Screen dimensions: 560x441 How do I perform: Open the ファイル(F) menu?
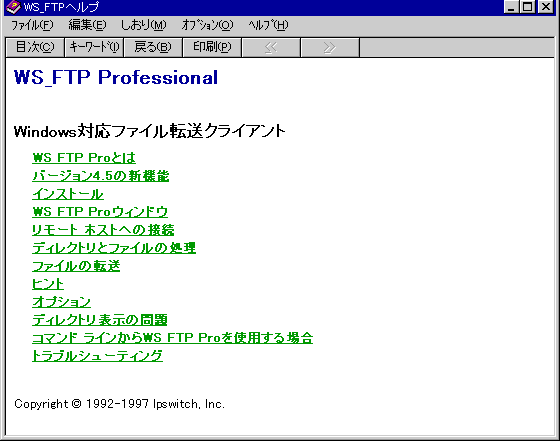coord(32,25)
